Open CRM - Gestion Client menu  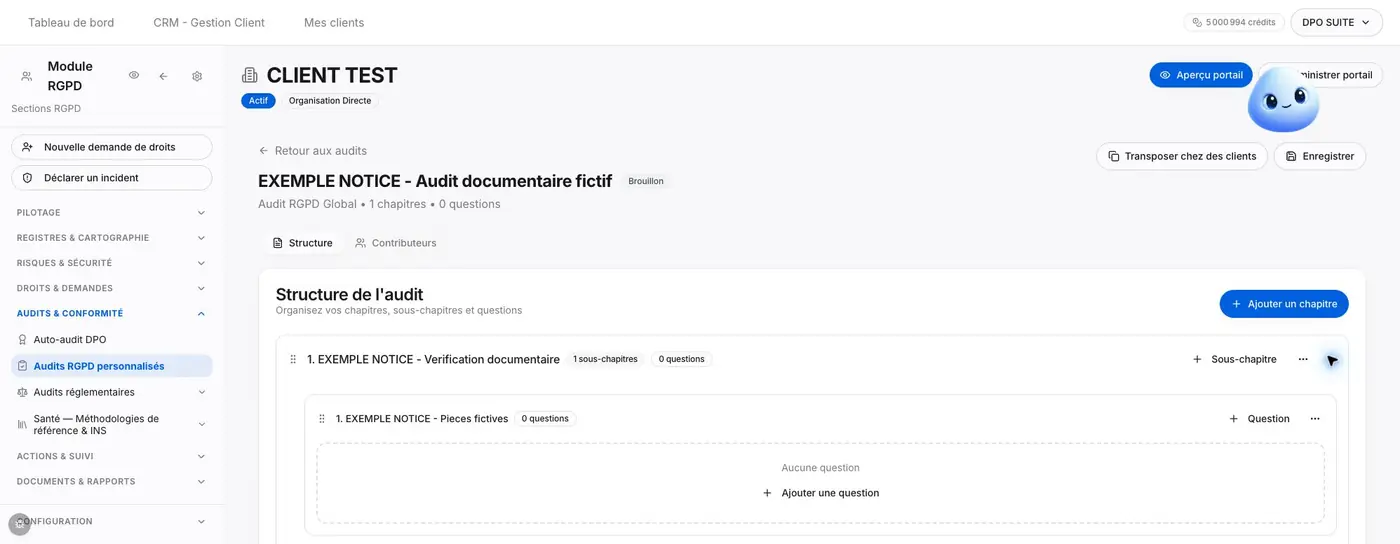coord(209,22)
